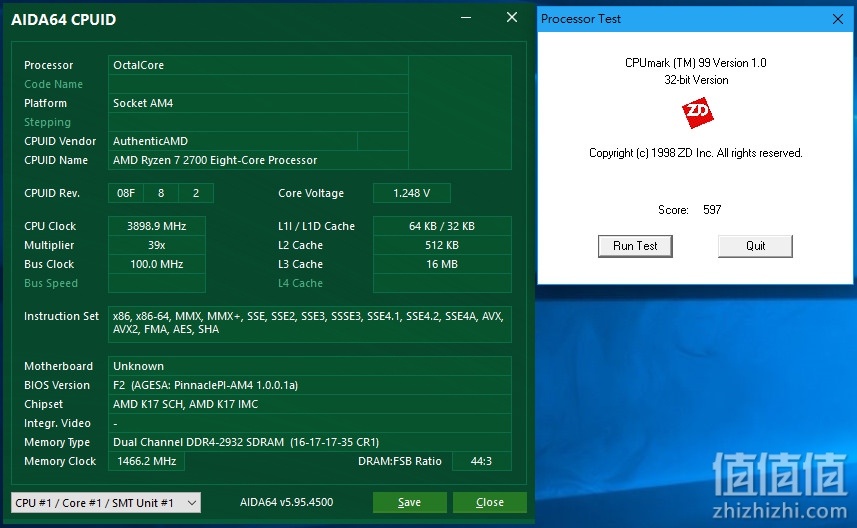This screenshot has width=857, height=528.
Task: Click the Close button in AIDA64 CPUID
Action: tap(490, 502)
